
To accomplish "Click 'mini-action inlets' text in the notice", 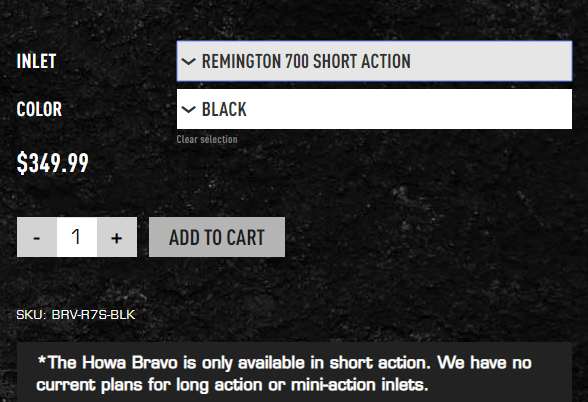I will pos(360,385).
